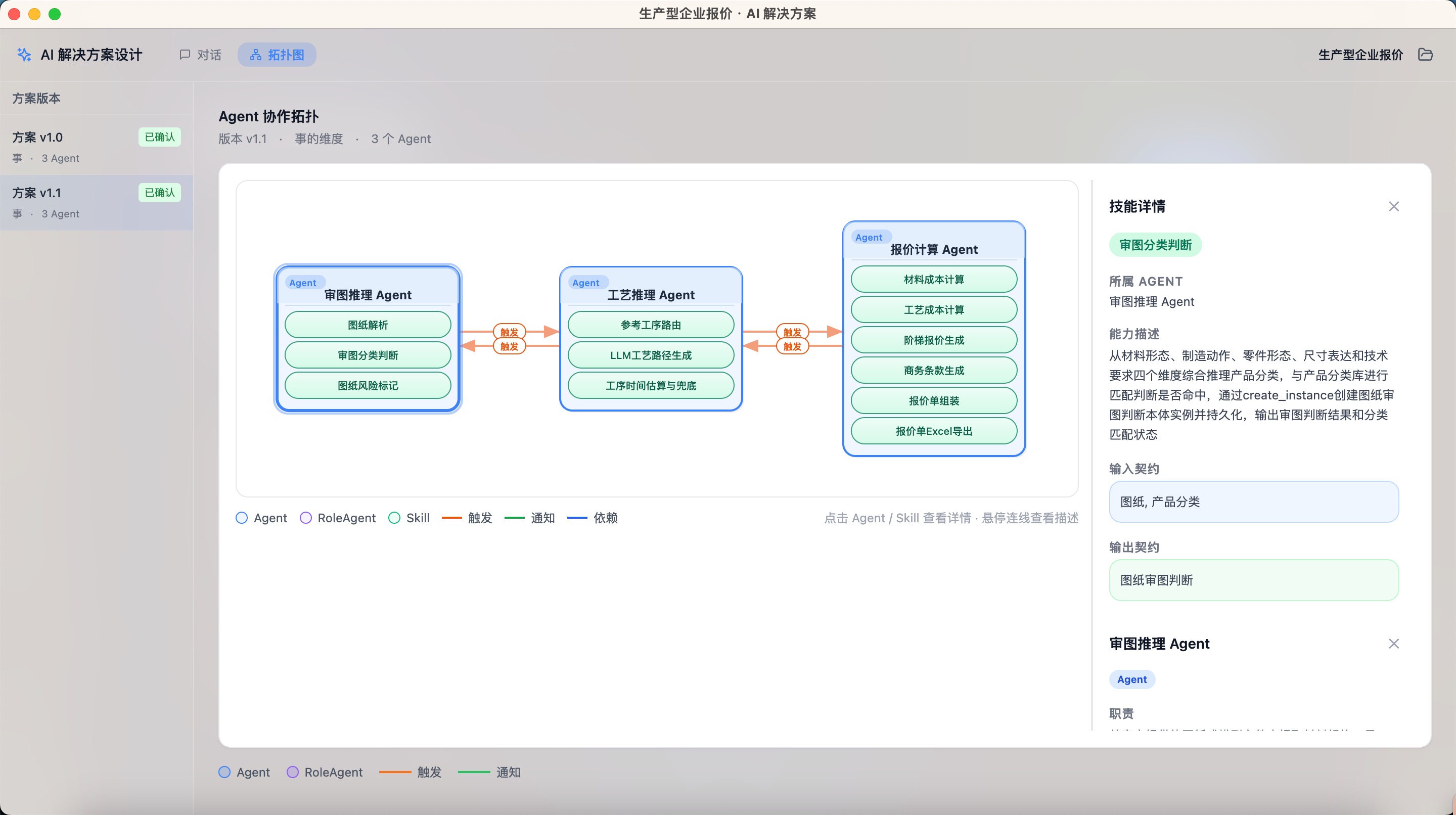The height and width of the screenshot is (815, 1456).
Task: Click the Skill legend circle
Action: (x=394, y=518)
